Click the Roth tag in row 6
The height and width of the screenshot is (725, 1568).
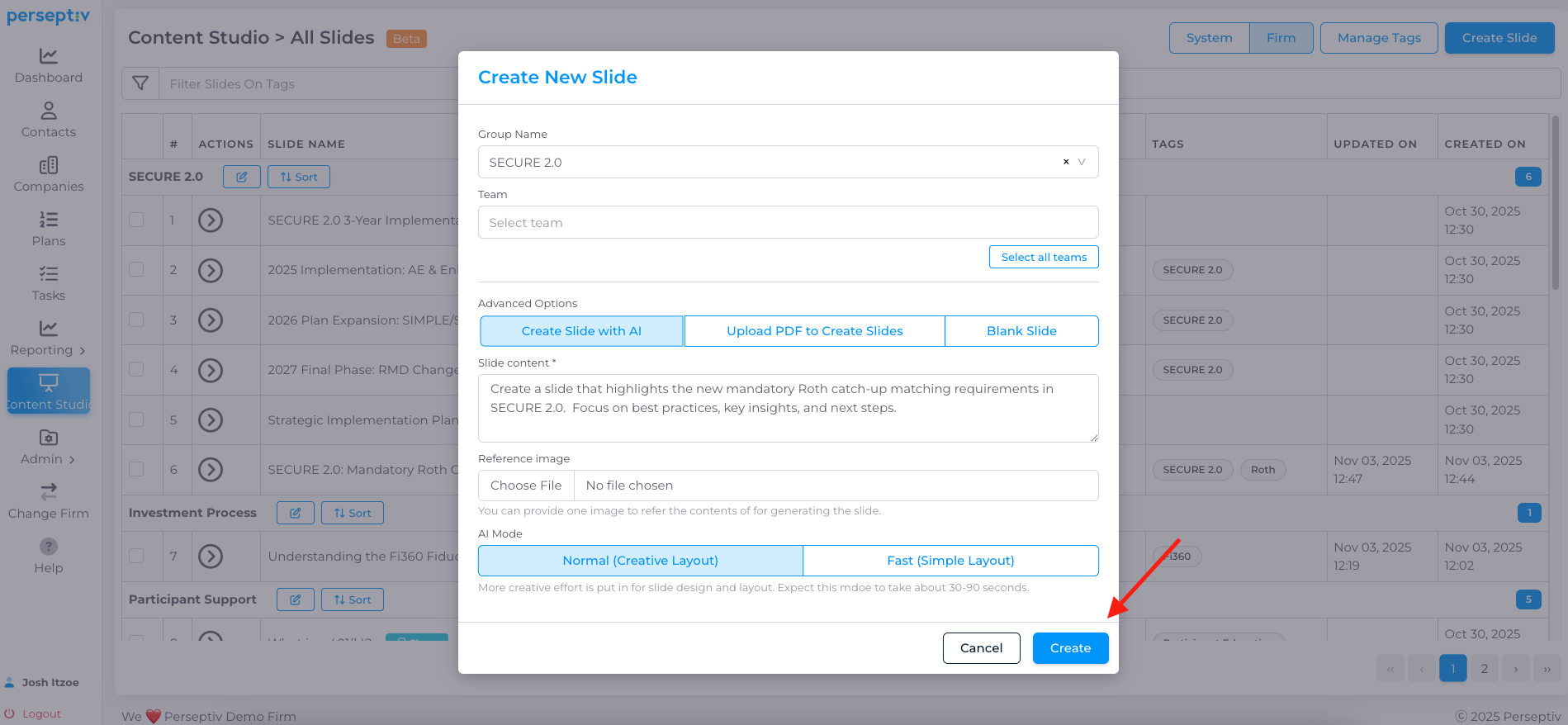pos(1262,470)
